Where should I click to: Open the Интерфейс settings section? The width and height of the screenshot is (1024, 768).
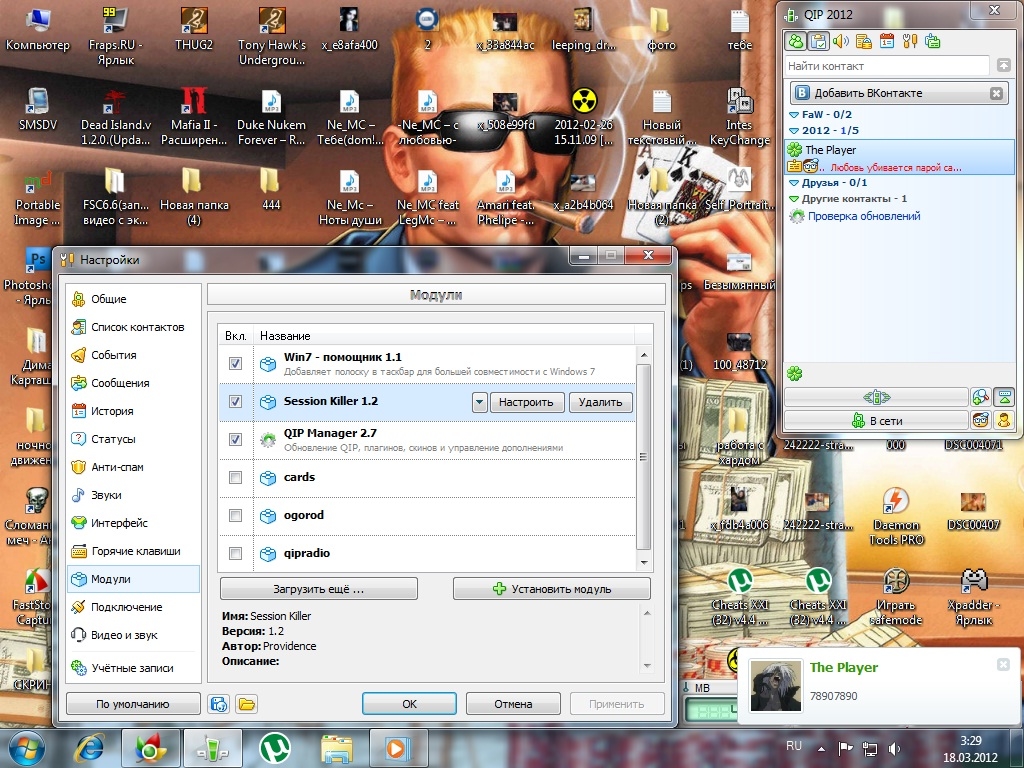click(119, 523)
